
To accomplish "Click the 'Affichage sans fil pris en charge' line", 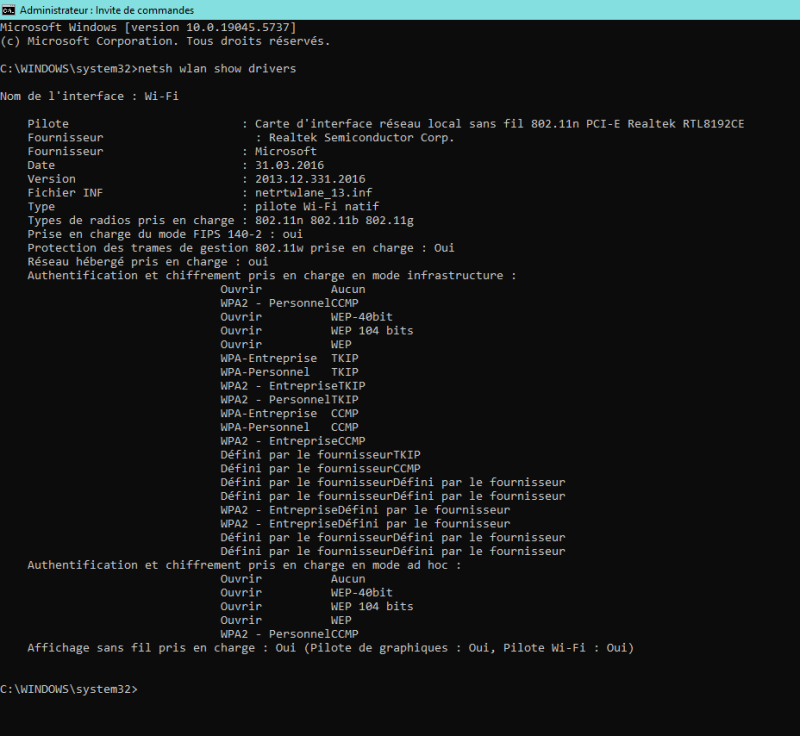I will pyautogui.click(x=330, y=648).
